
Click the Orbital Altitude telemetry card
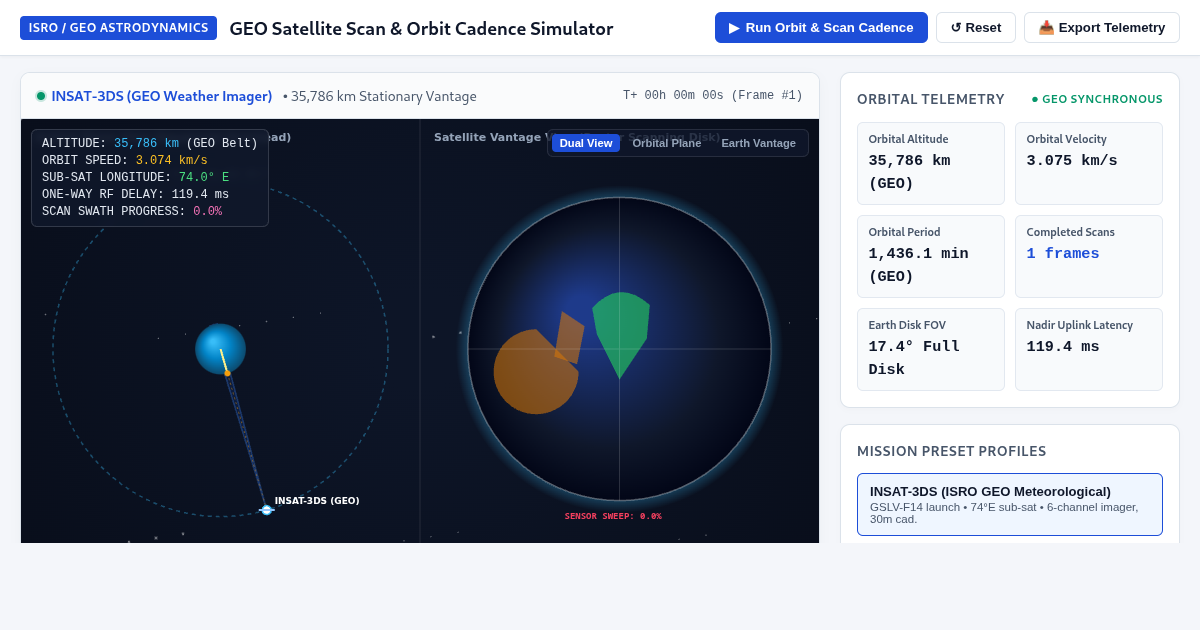pyautogui.click(x=931, y=164)
